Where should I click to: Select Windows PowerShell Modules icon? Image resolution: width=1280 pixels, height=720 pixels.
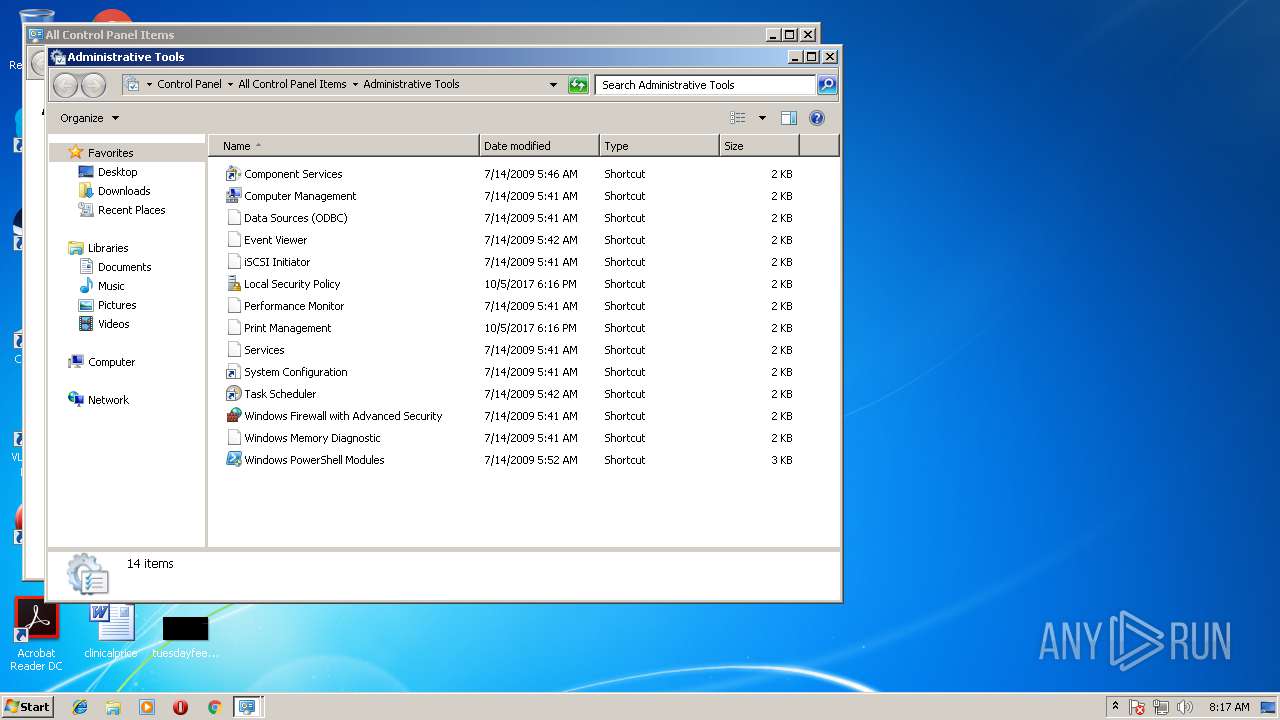(x=233, y=460)
